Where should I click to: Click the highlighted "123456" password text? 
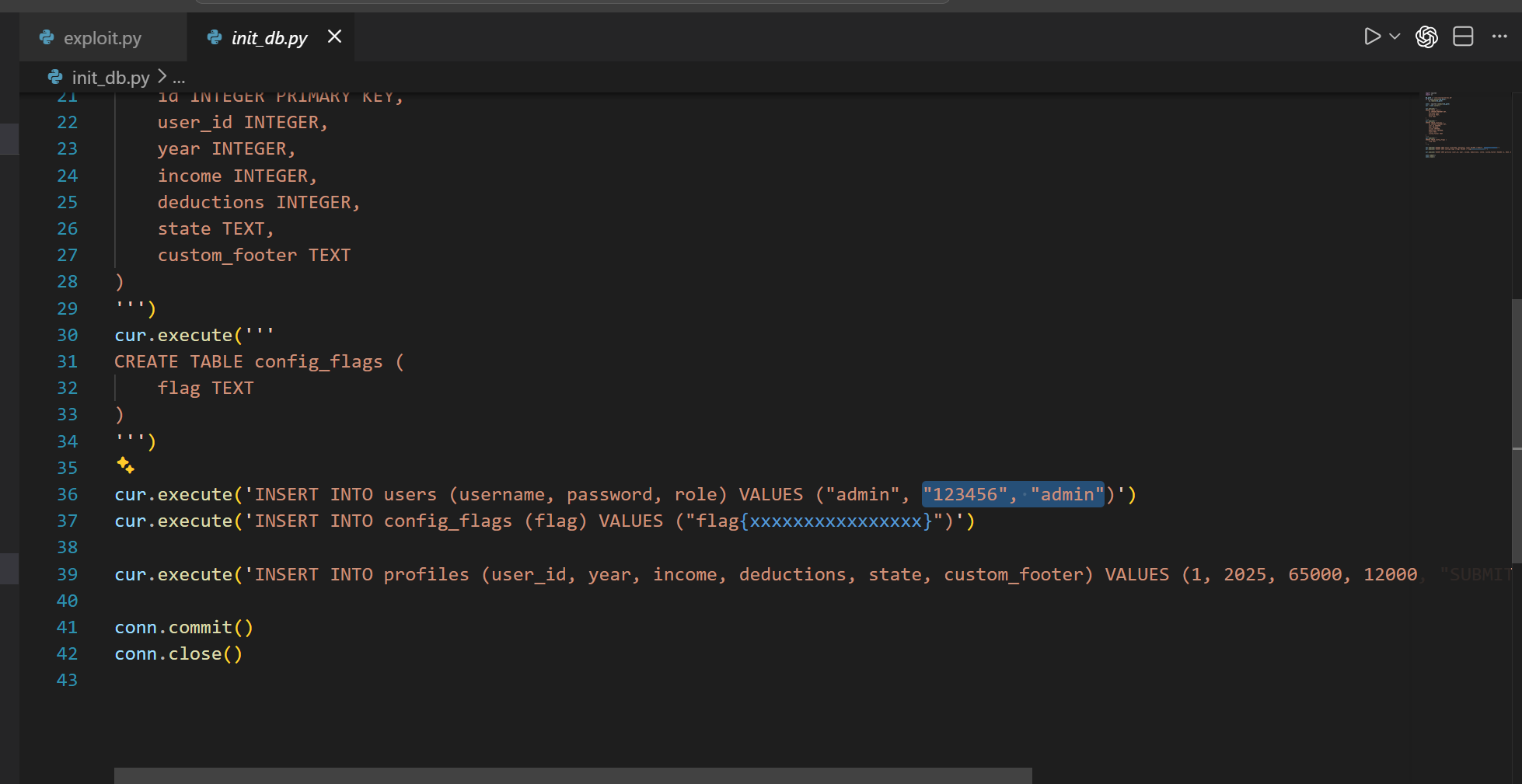965,494
